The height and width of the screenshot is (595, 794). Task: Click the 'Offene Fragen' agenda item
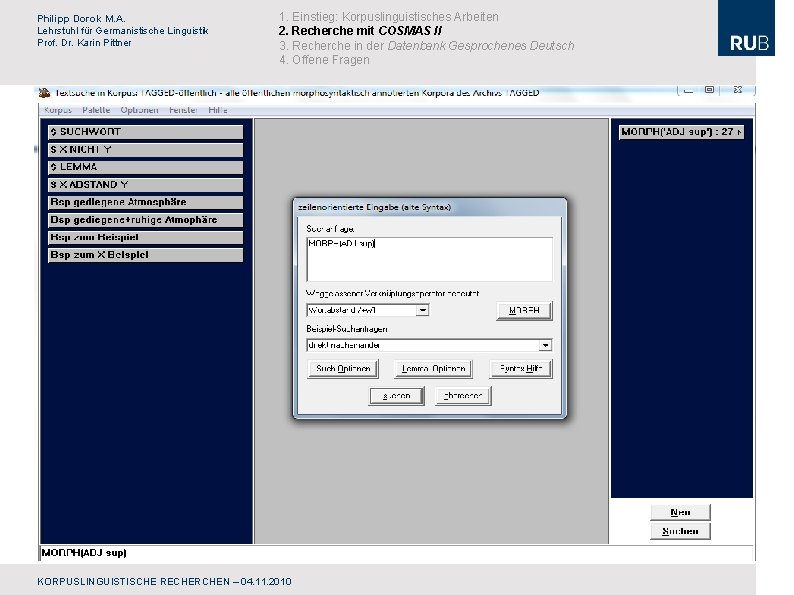(324, 60)
